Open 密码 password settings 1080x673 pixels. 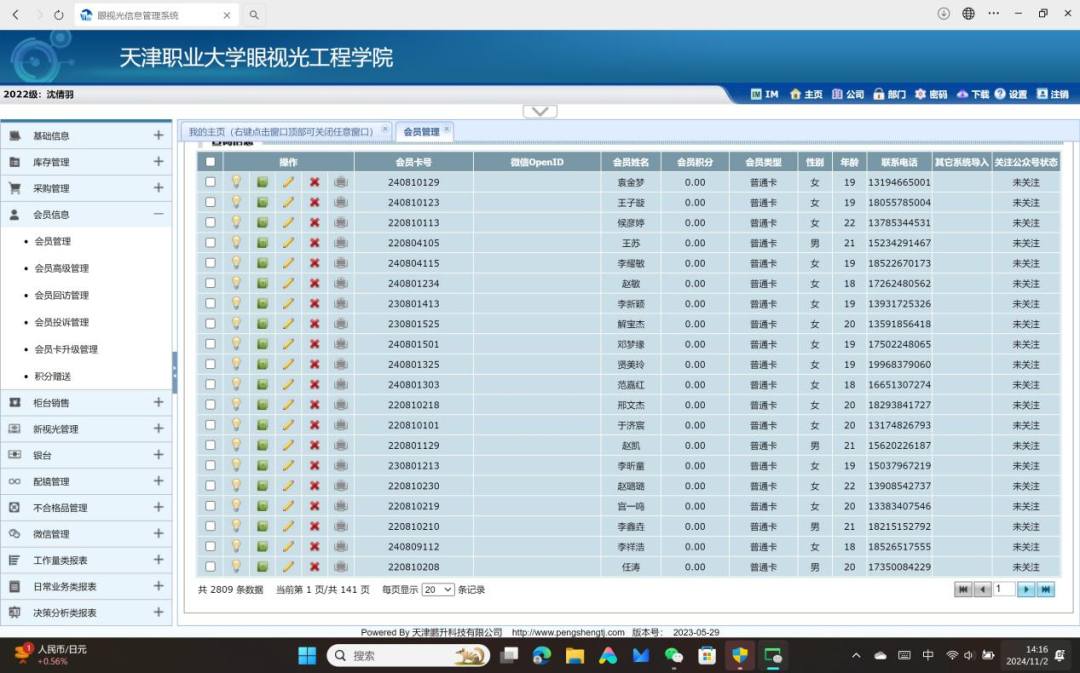(x=931, y=94)
